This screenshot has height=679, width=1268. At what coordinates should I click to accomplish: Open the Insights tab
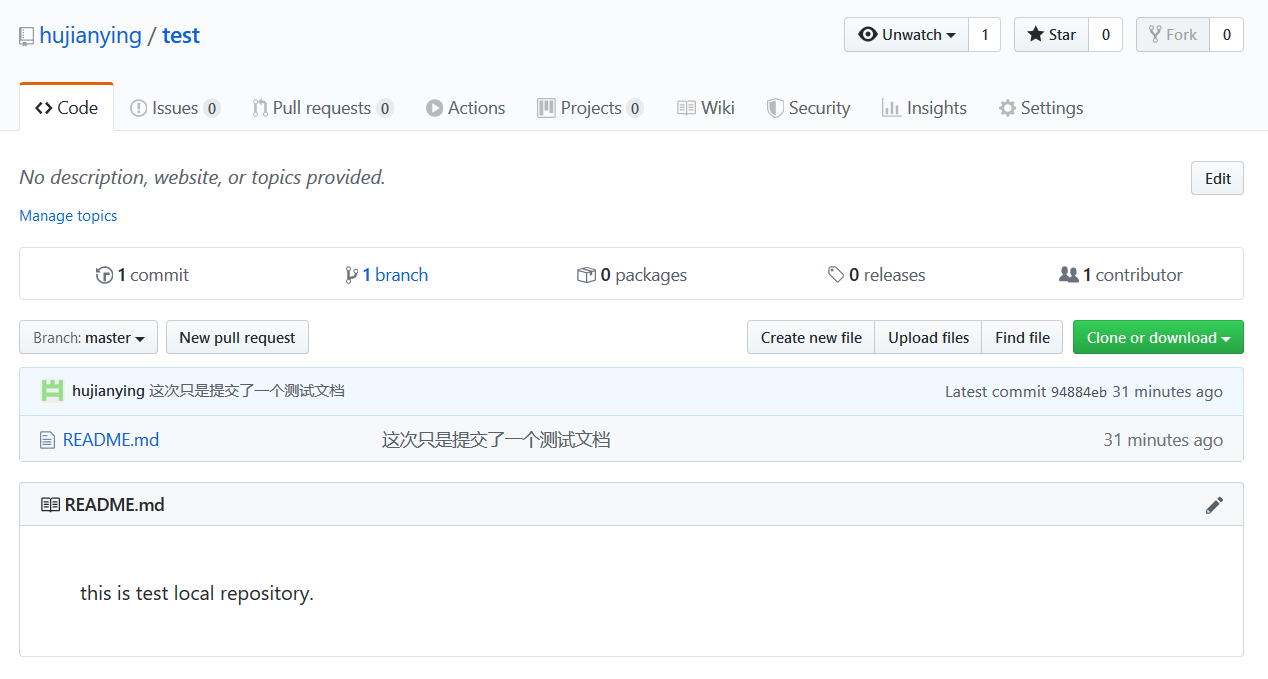[x=924, y=108]
